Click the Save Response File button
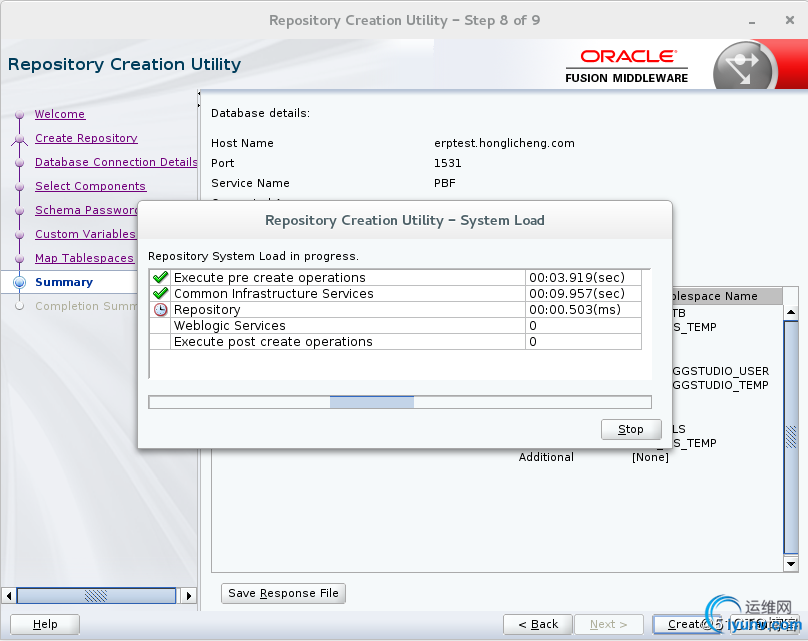This screenshot has width=808, height=641. point(283,593)
